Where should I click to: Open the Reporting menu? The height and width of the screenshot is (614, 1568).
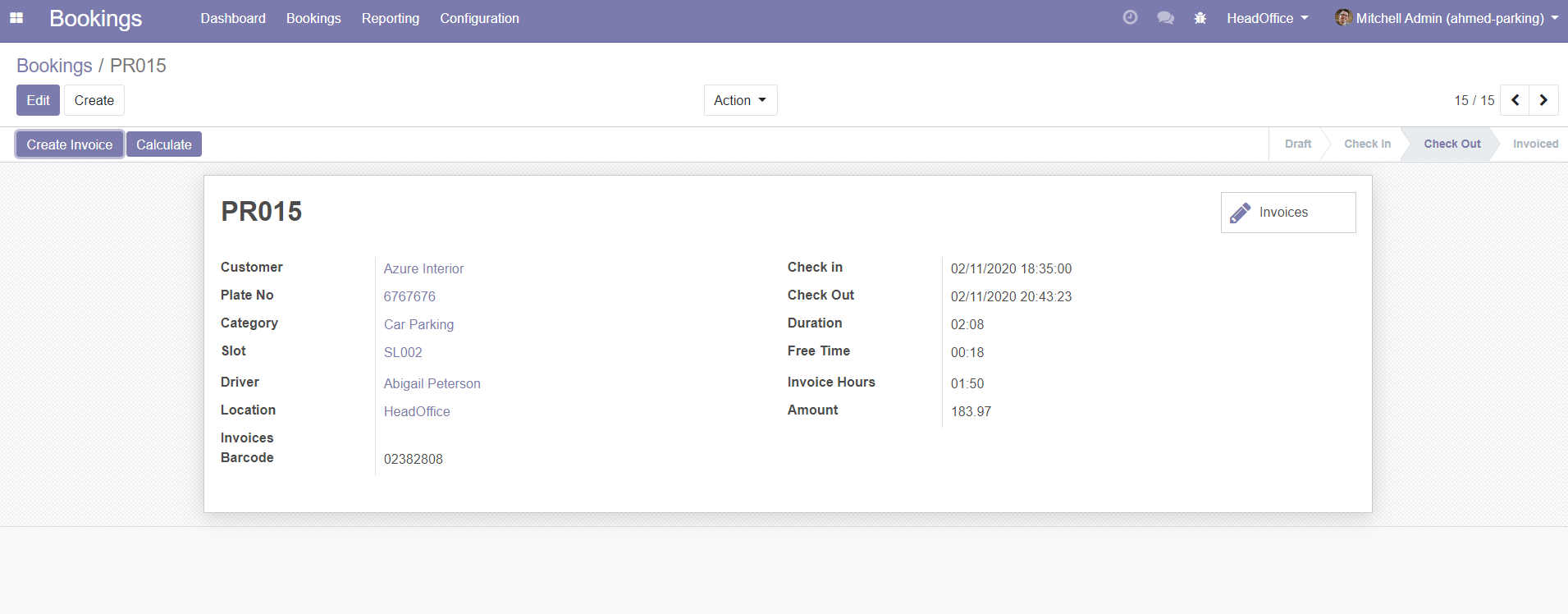click(390, 18)
